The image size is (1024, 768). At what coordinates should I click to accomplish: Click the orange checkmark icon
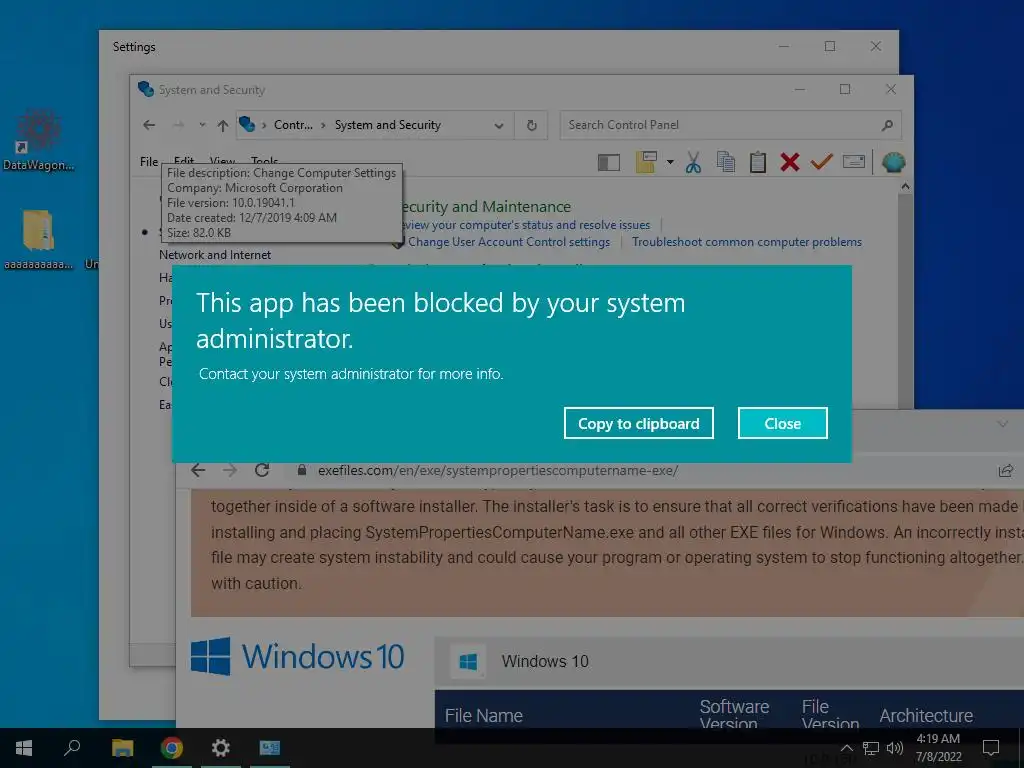822,161
